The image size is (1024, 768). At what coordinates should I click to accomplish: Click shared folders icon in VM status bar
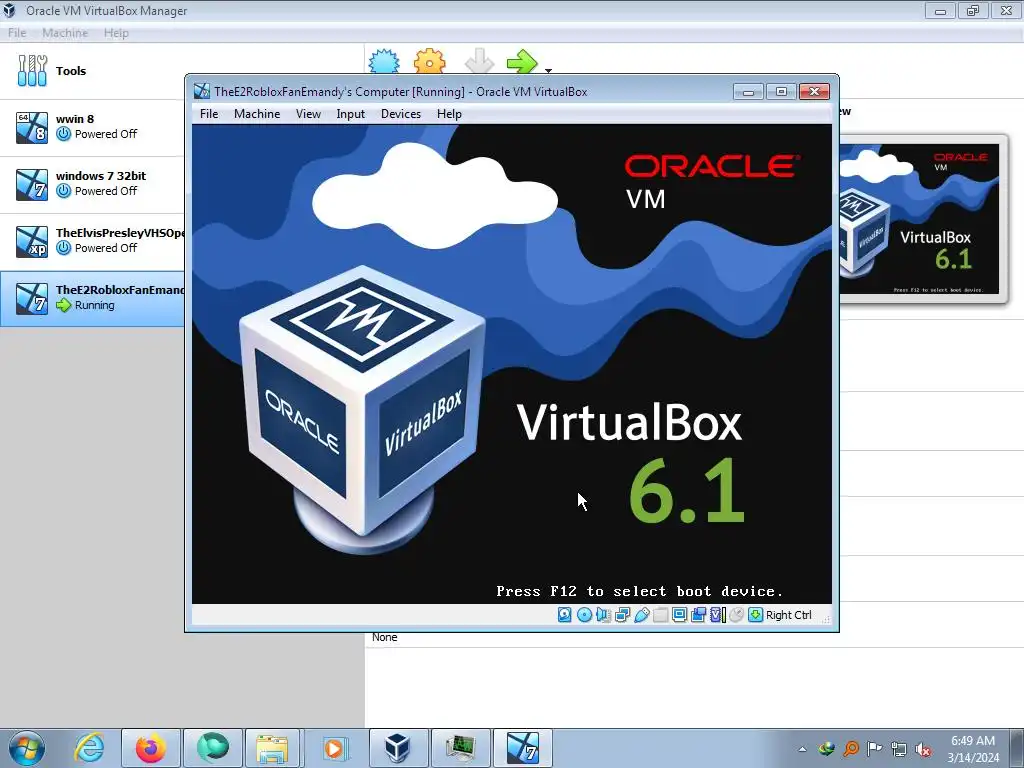tap(660, 615)
